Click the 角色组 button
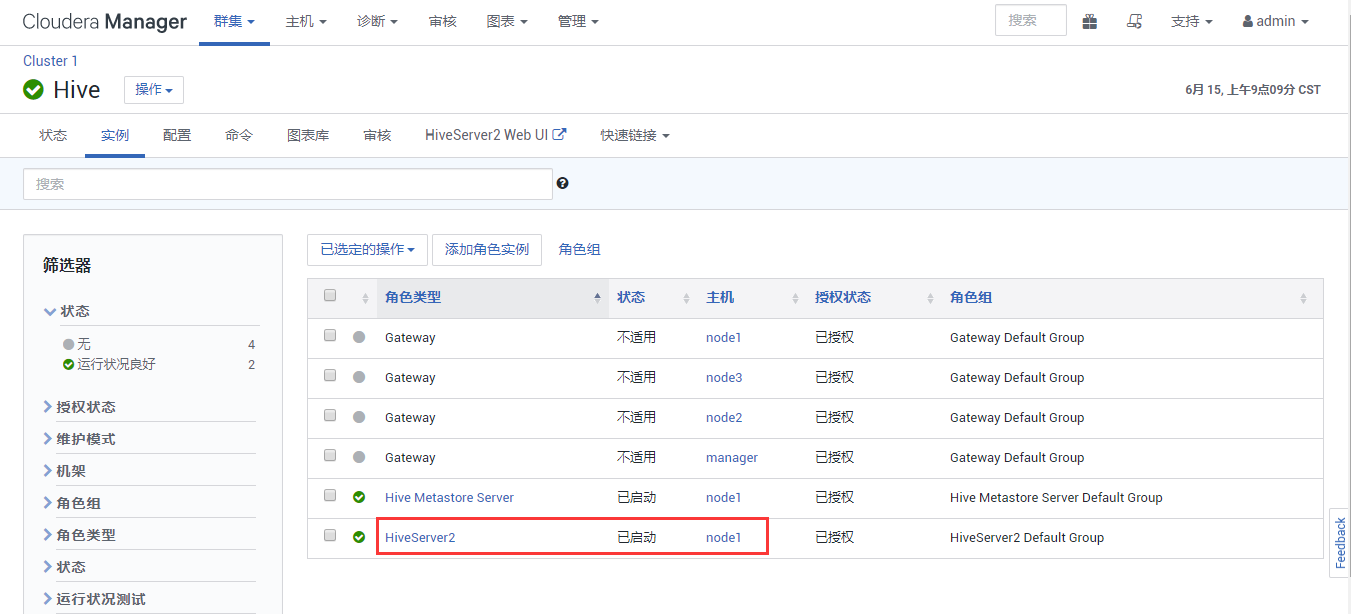The height and width of the screenshot is (614, 1351). pos(580,250)
